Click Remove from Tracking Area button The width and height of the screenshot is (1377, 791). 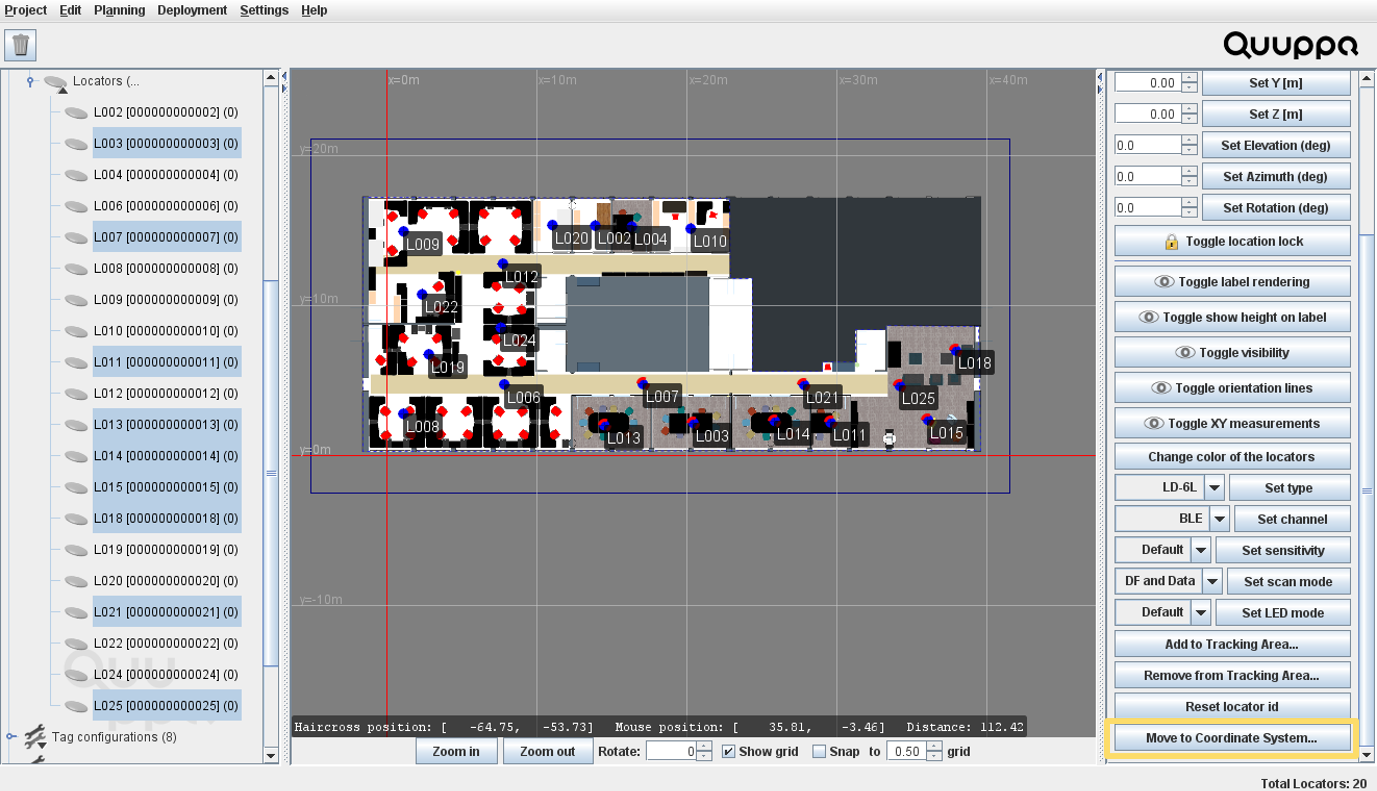(x=1232, y=675)
